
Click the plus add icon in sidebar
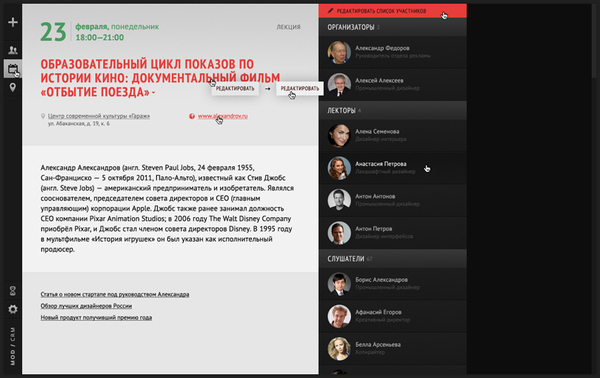click(x=13, y=22)
